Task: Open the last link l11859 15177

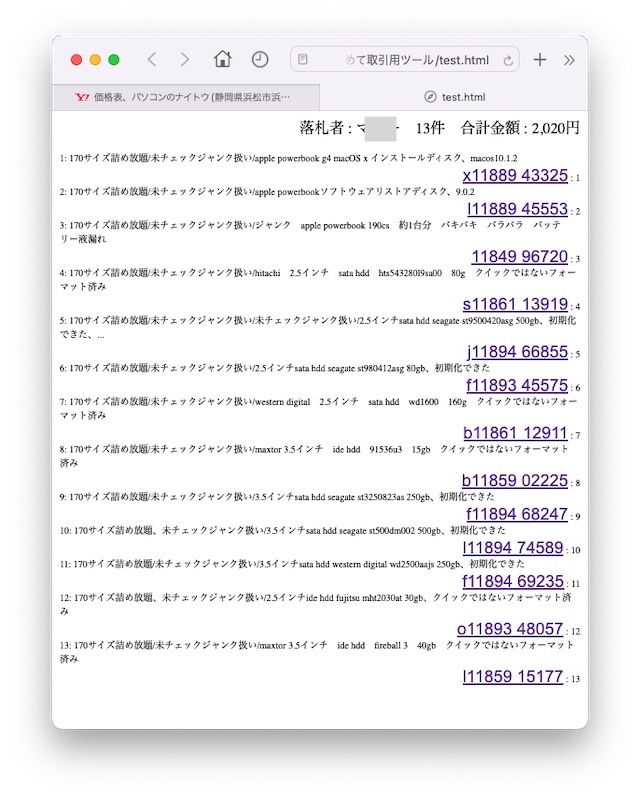Action: coord(512,677)
